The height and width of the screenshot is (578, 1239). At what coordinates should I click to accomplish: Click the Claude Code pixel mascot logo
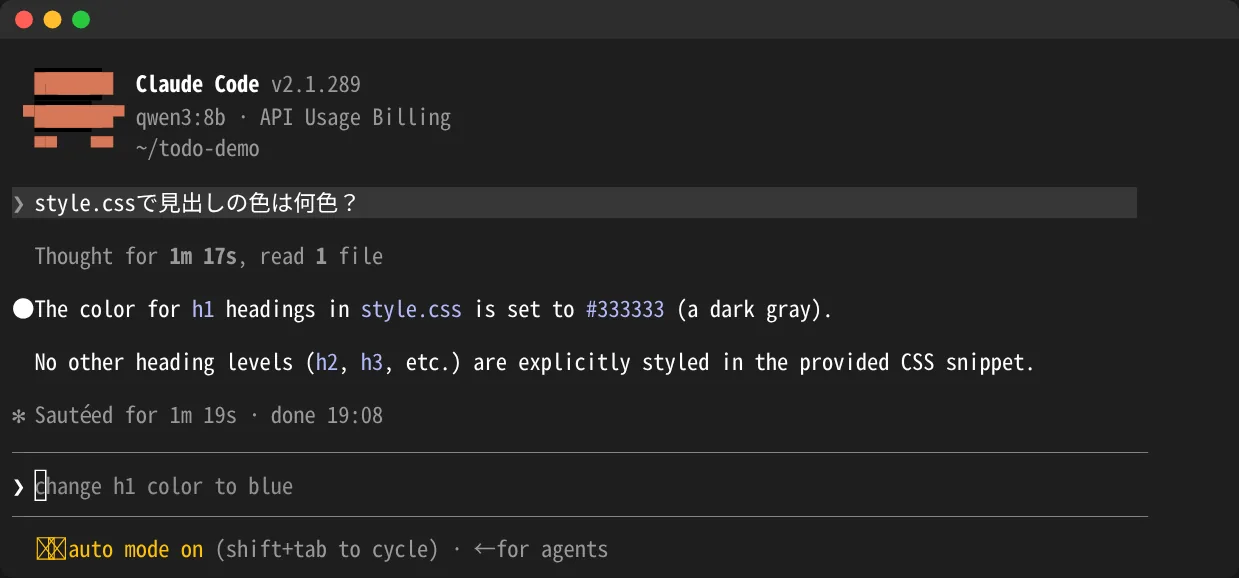[x=74, y=109]
